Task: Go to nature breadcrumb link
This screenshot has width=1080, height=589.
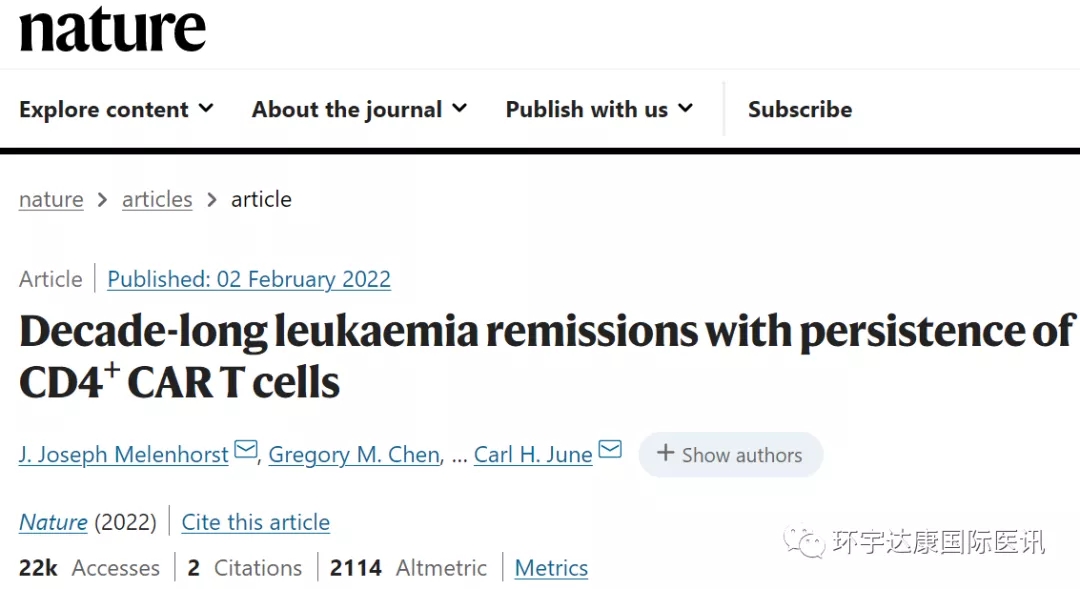Action: pos(51,199)
